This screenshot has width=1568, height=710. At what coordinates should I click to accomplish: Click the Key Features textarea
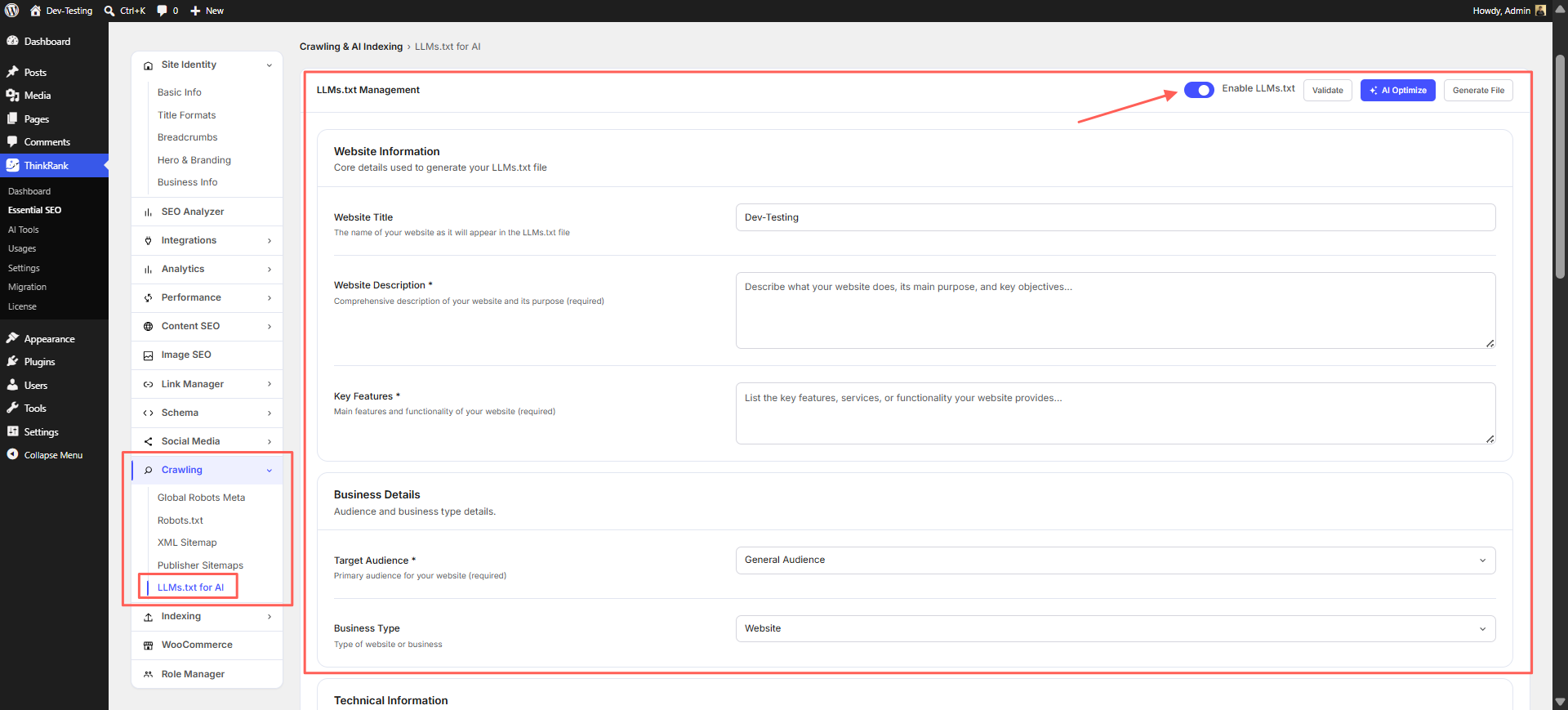coord(1116,413)
